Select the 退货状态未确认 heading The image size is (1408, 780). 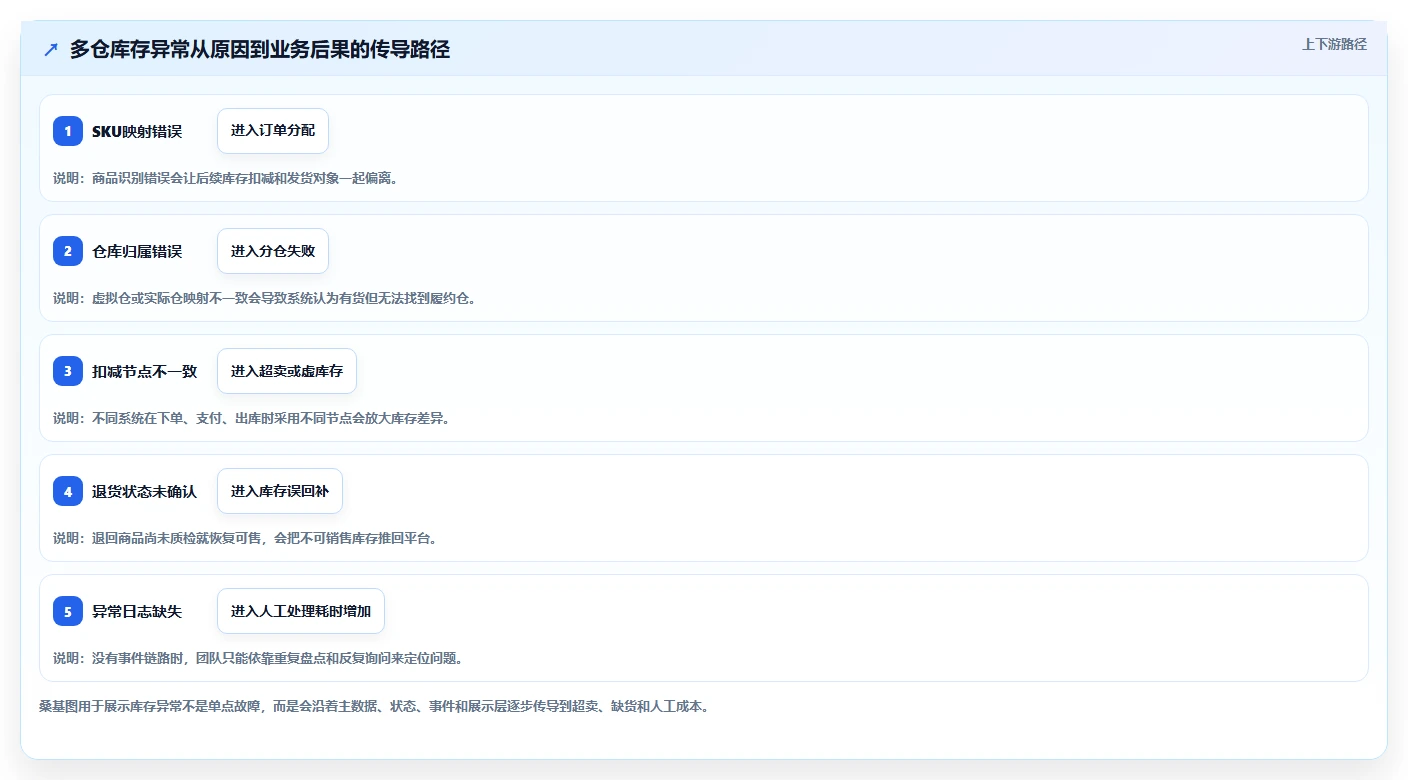tap(145, 491)
